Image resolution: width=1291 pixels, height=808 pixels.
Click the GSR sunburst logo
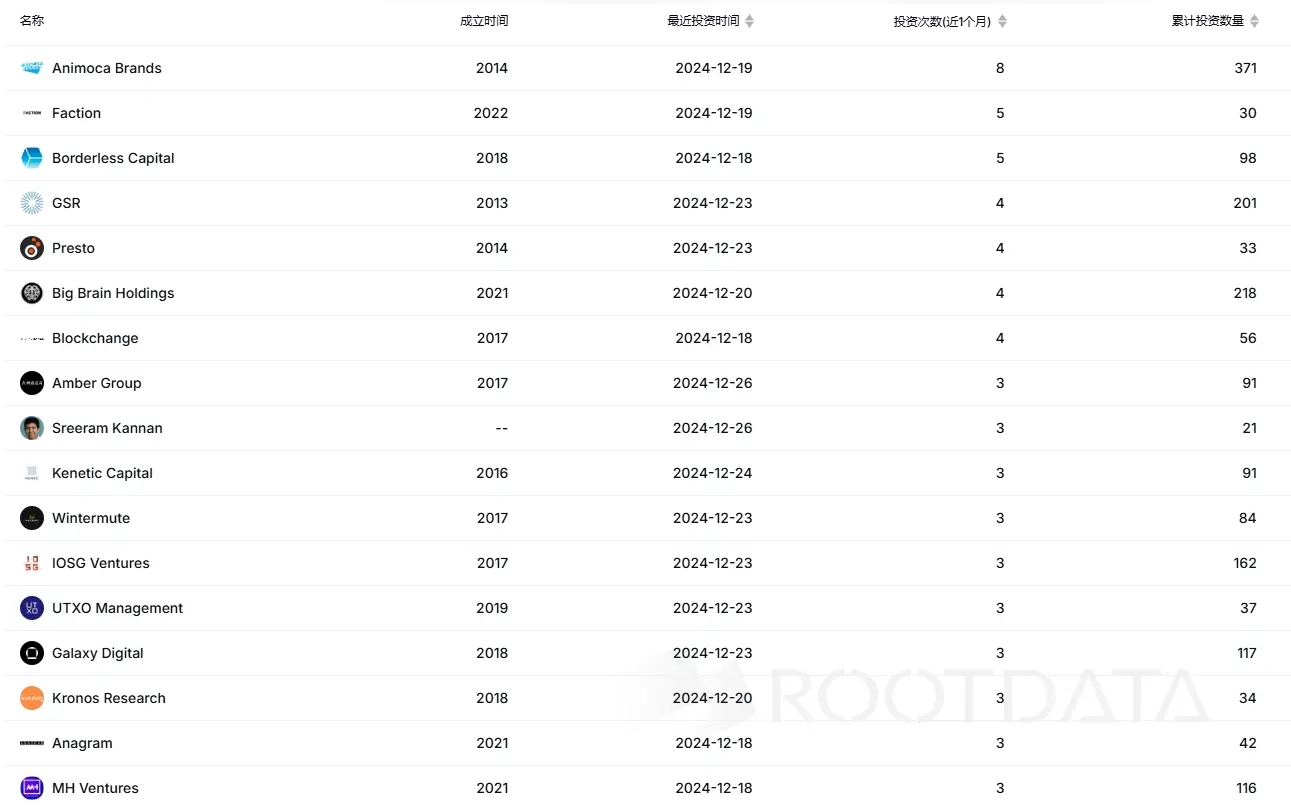pyautogui.click(x=32, y=203)
